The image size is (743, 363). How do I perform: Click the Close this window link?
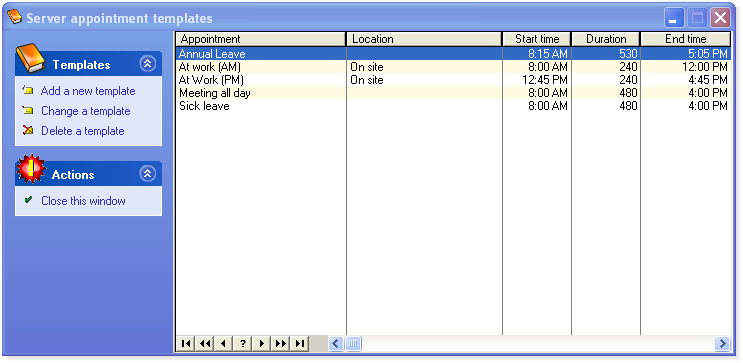pos(83,200)
